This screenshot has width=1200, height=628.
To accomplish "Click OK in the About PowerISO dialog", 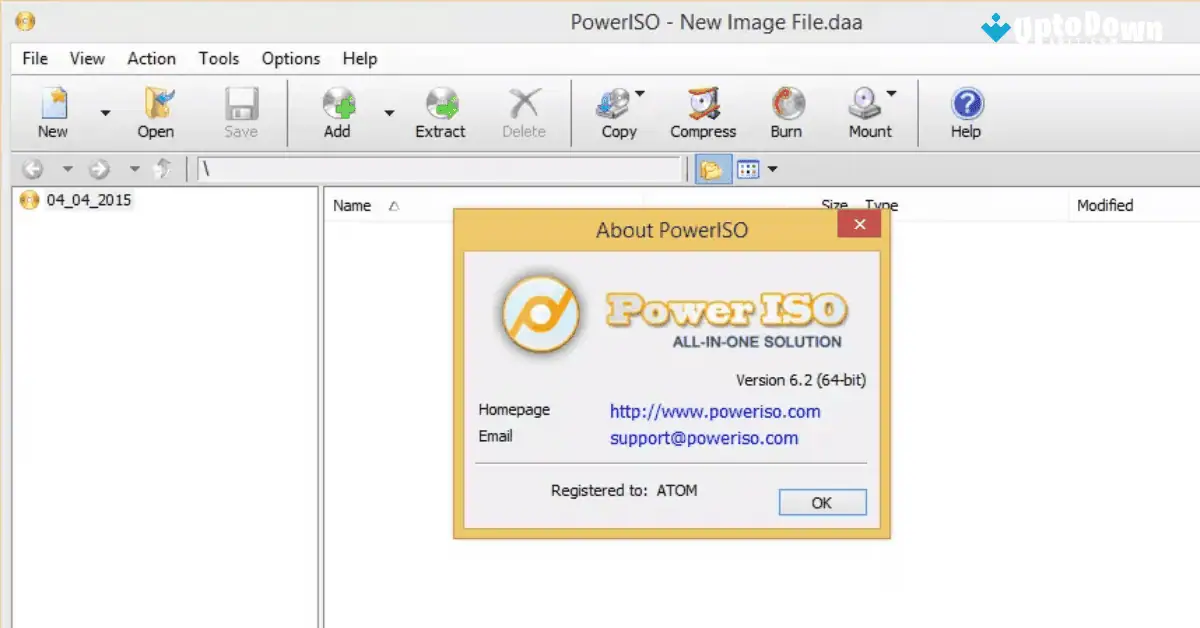I will [821, 502].
